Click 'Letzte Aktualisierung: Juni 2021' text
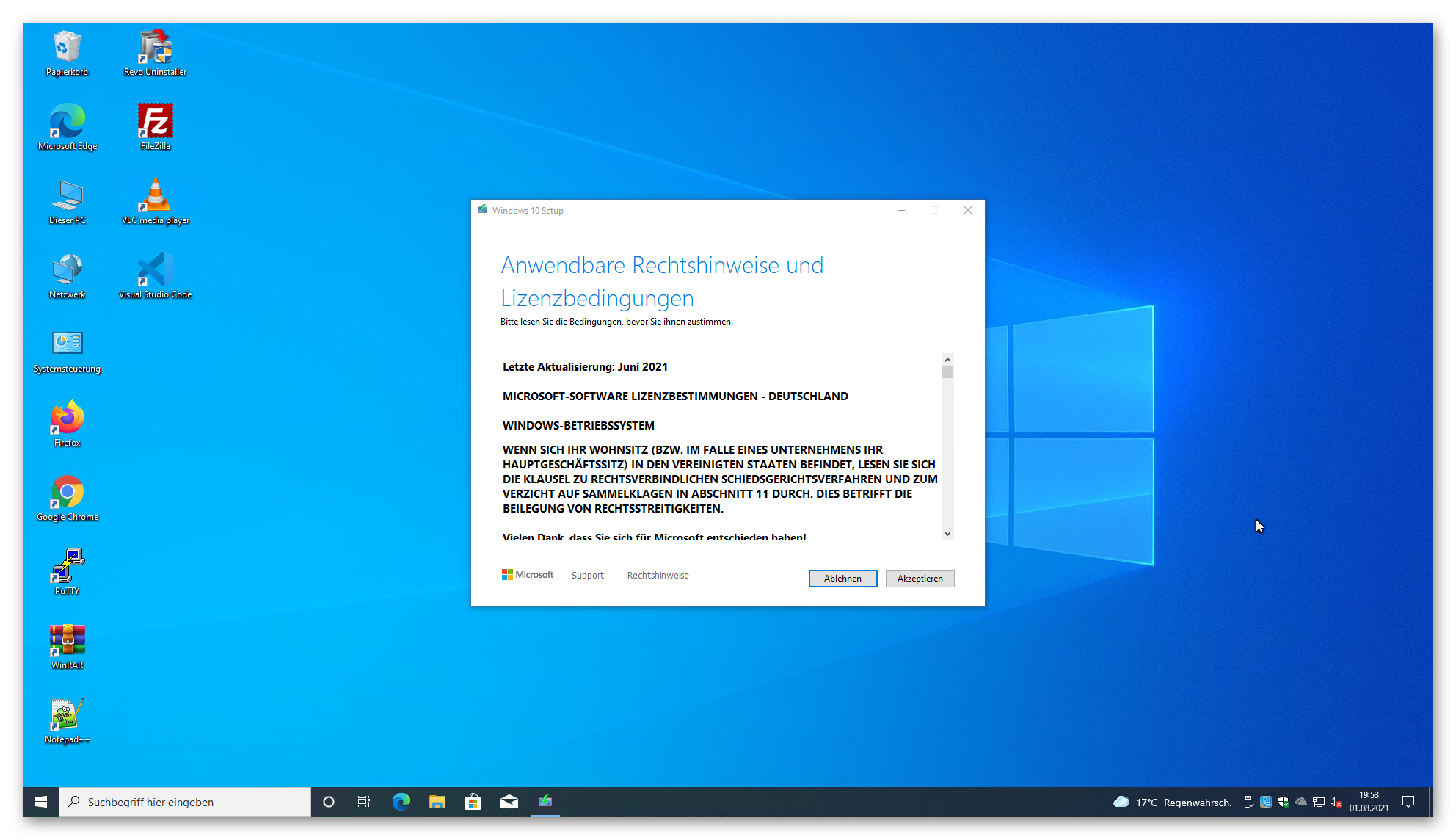Screen dimensions: 1456x840 586,367
